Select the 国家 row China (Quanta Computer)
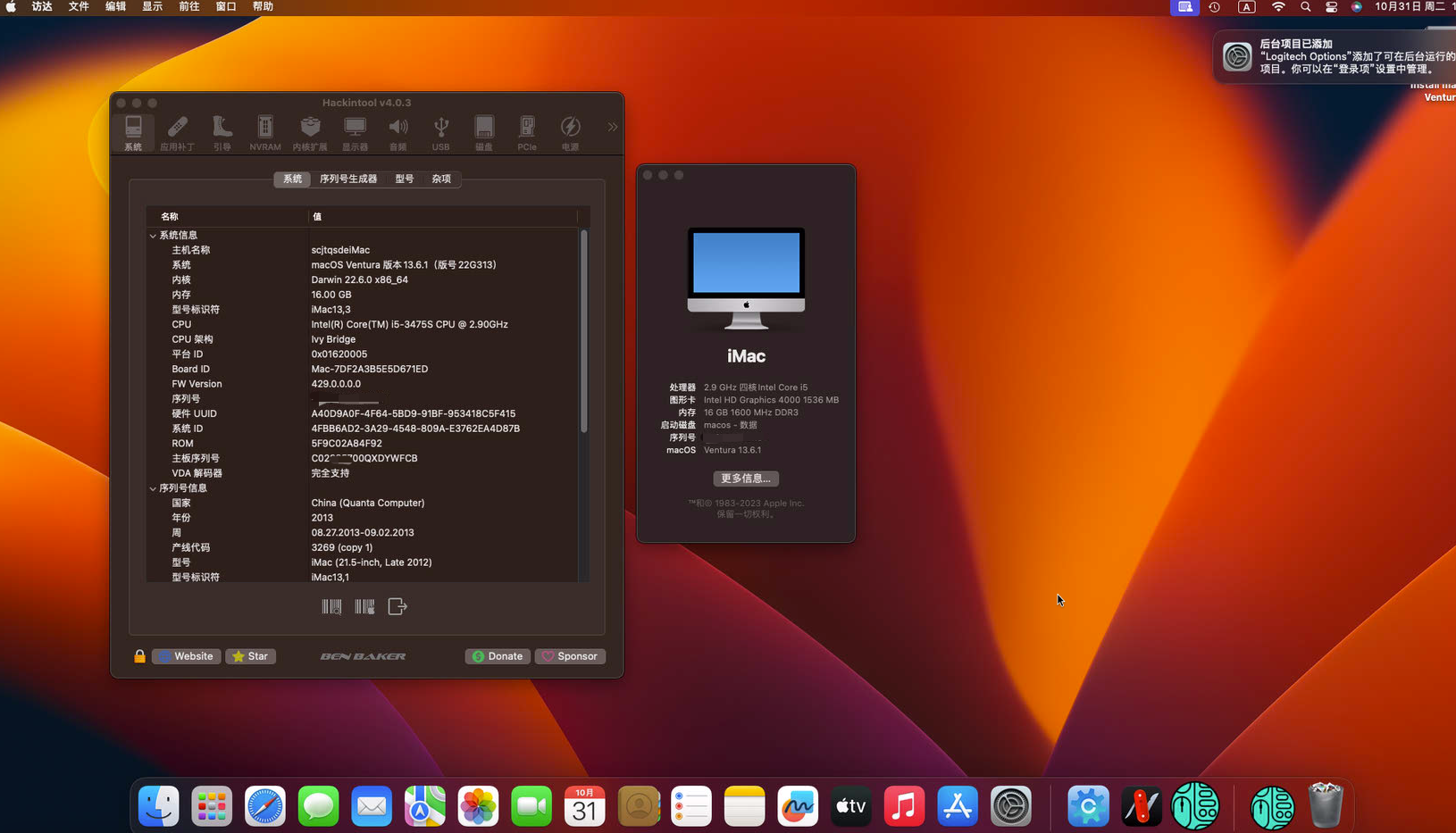 coord(362,503)
